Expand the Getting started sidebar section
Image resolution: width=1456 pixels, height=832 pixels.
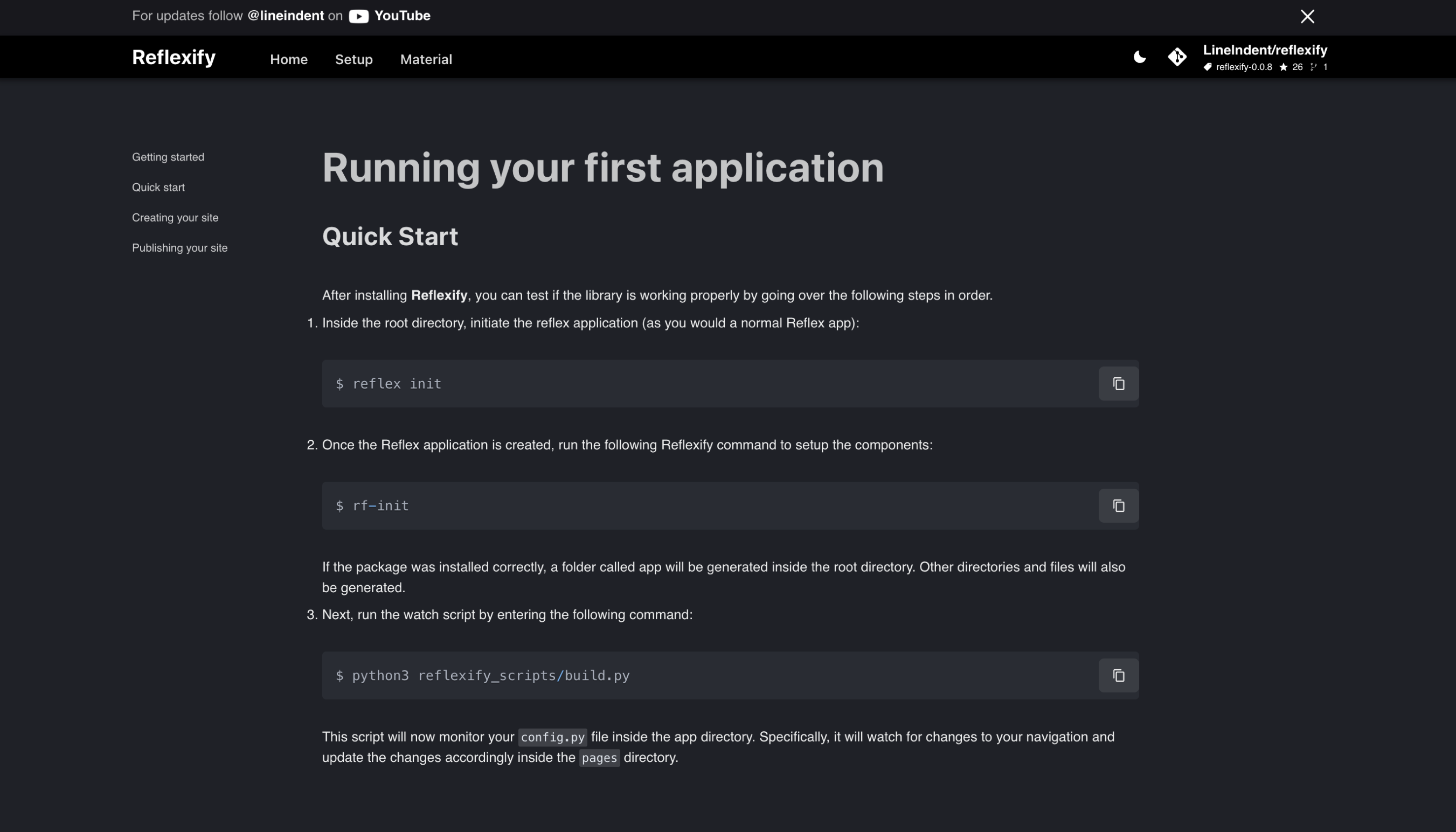(x=168, y=156)
